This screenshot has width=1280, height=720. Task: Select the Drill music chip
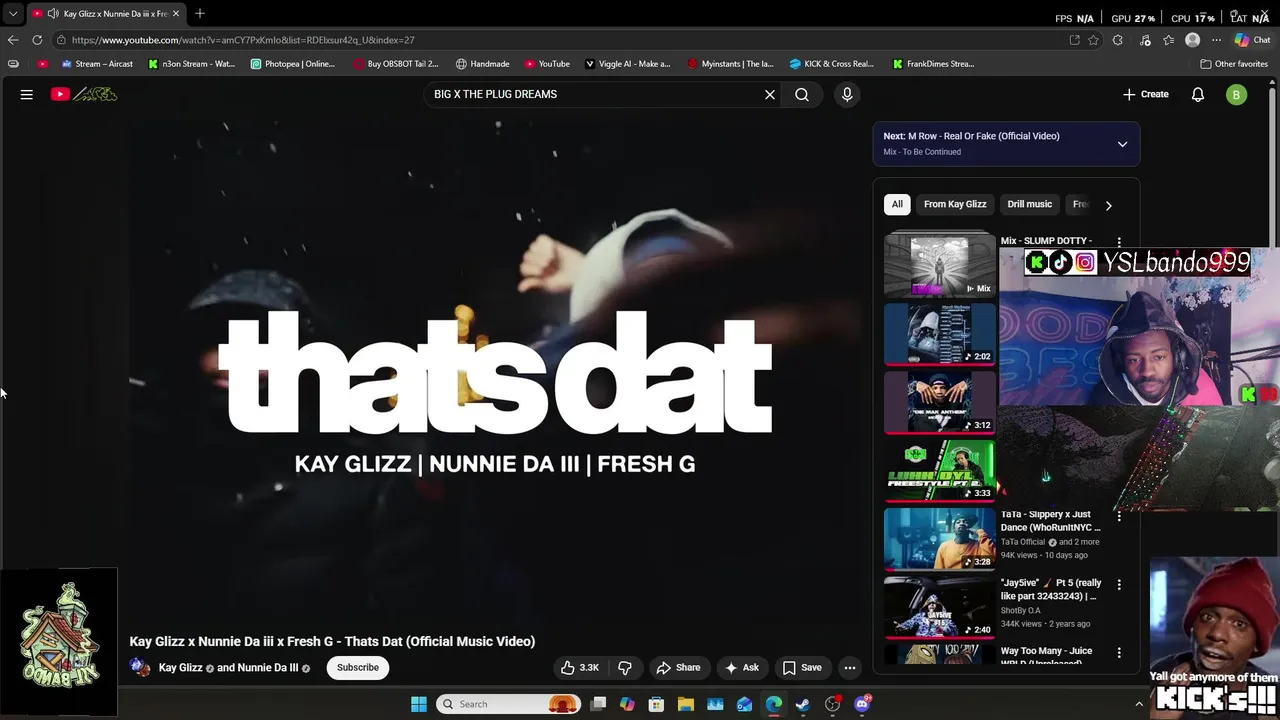1029,204
